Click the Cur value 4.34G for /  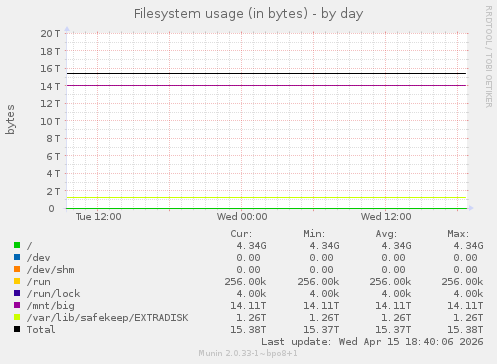[252, 246]
